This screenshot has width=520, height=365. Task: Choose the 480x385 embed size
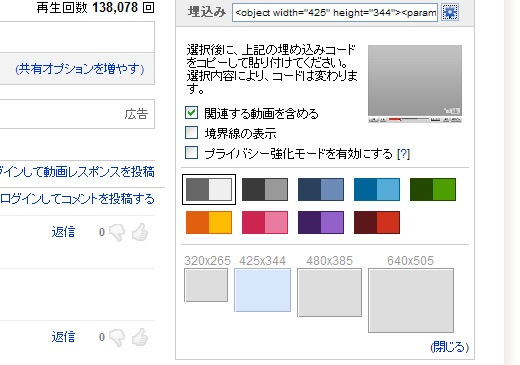[x=329, y=292]
